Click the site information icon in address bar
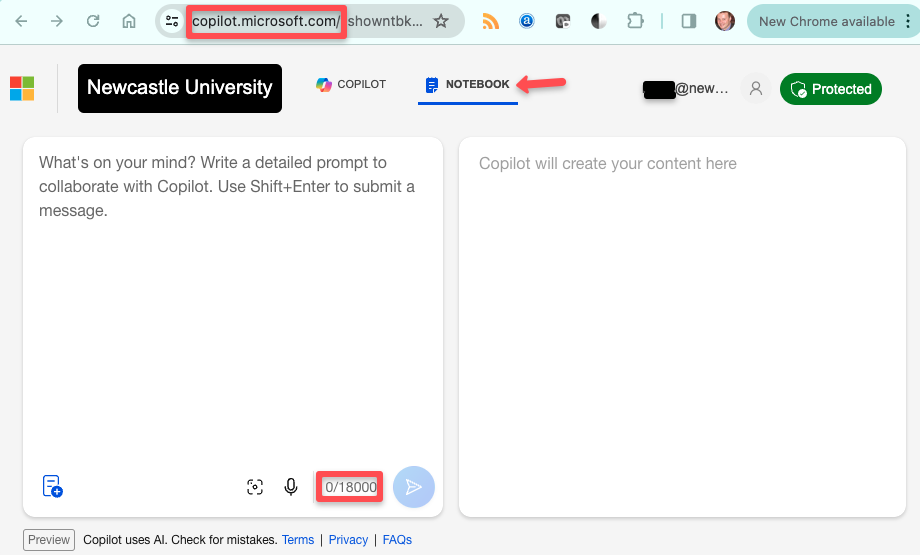Screen dimensions: 920x555 (x=172, y=21)
